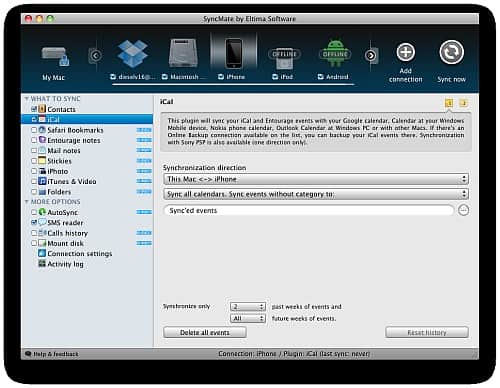Click the second yellow icon above description

[463, 103]
